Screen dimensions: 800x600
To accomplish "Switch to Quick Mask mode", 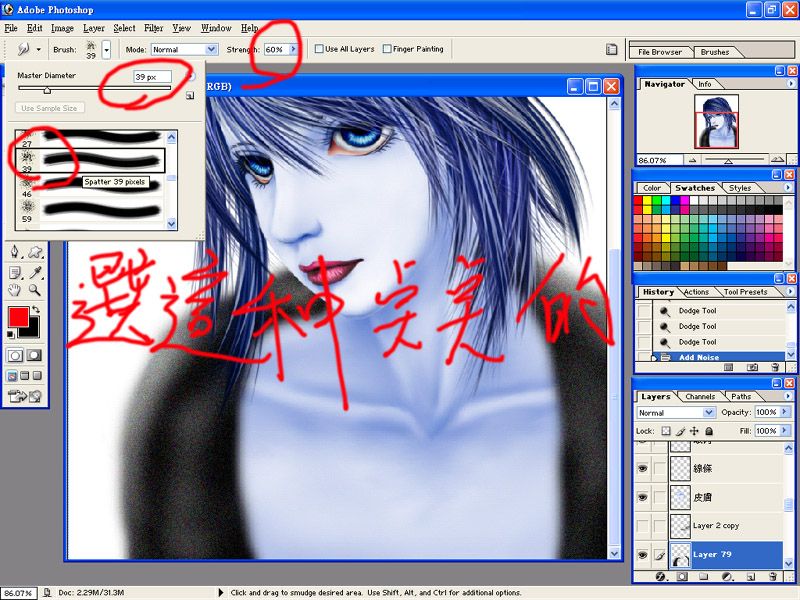I will (34, 355).
